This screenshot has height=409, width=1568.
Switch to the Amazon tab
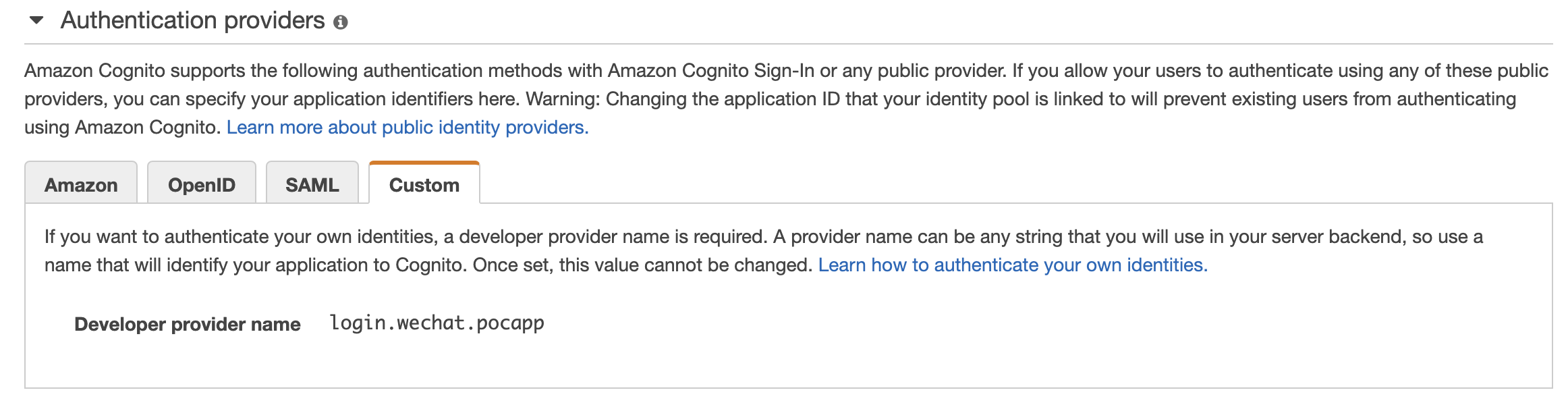(81, 185)
